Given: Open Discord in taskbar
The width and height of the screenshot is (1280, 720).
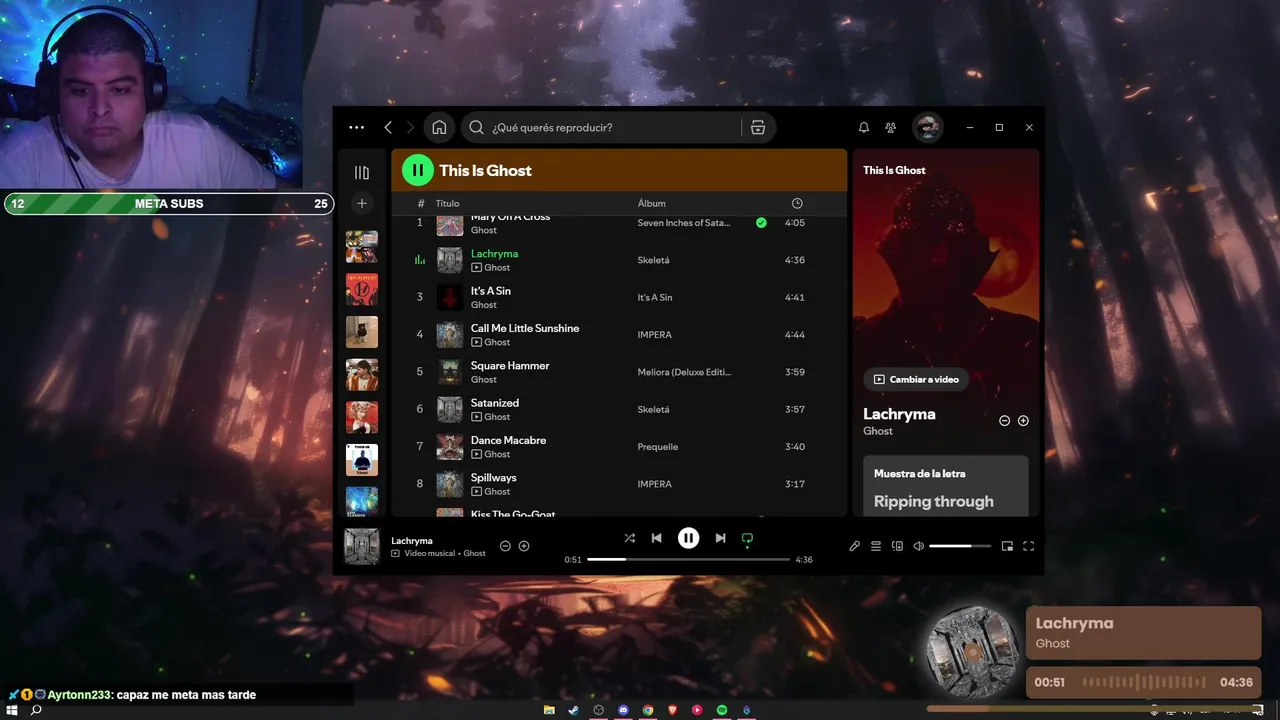Looking at the screenshot, I should [x=623, y=710].
